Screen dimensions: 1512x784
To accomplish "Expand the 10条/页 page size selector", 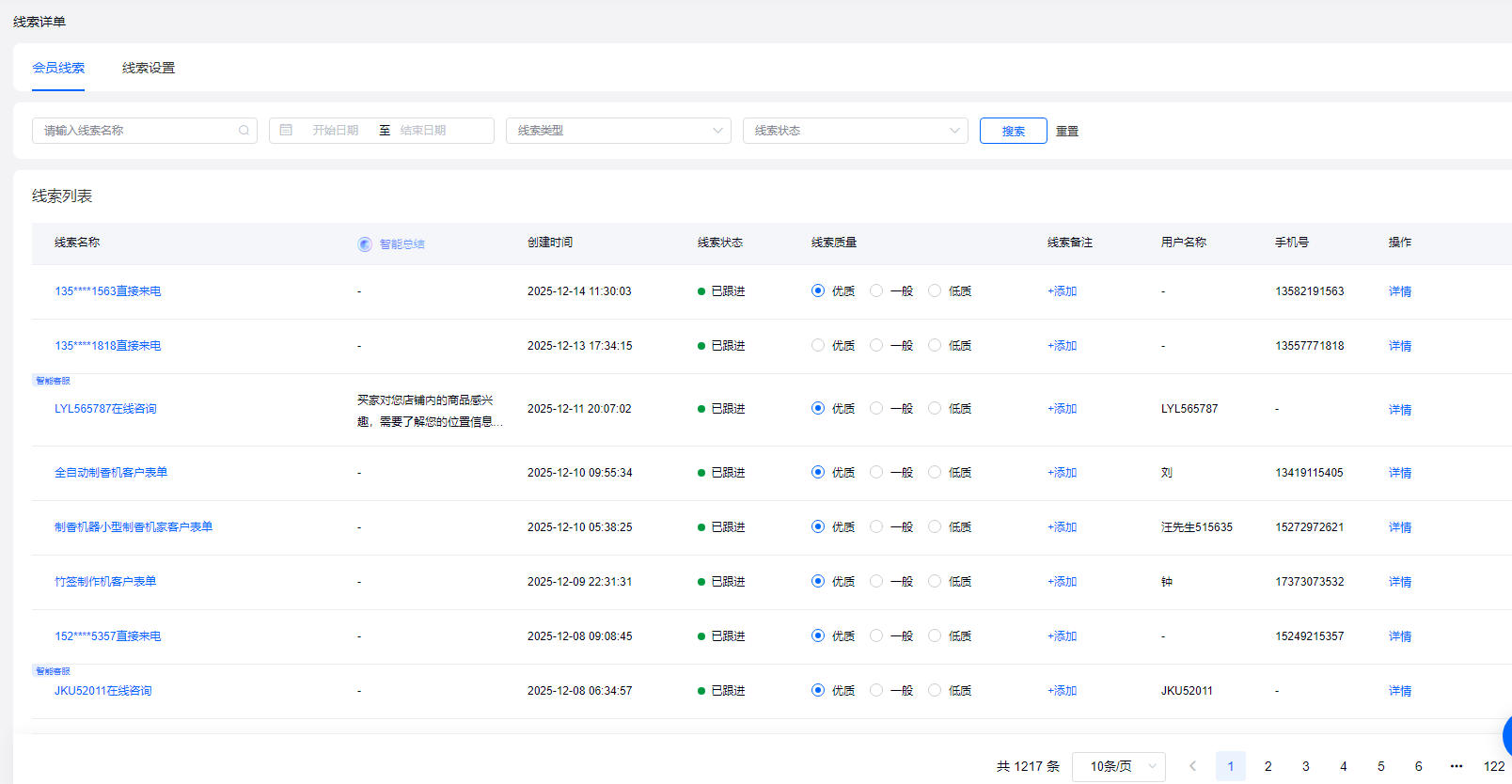I will (x=1118, y=766).
